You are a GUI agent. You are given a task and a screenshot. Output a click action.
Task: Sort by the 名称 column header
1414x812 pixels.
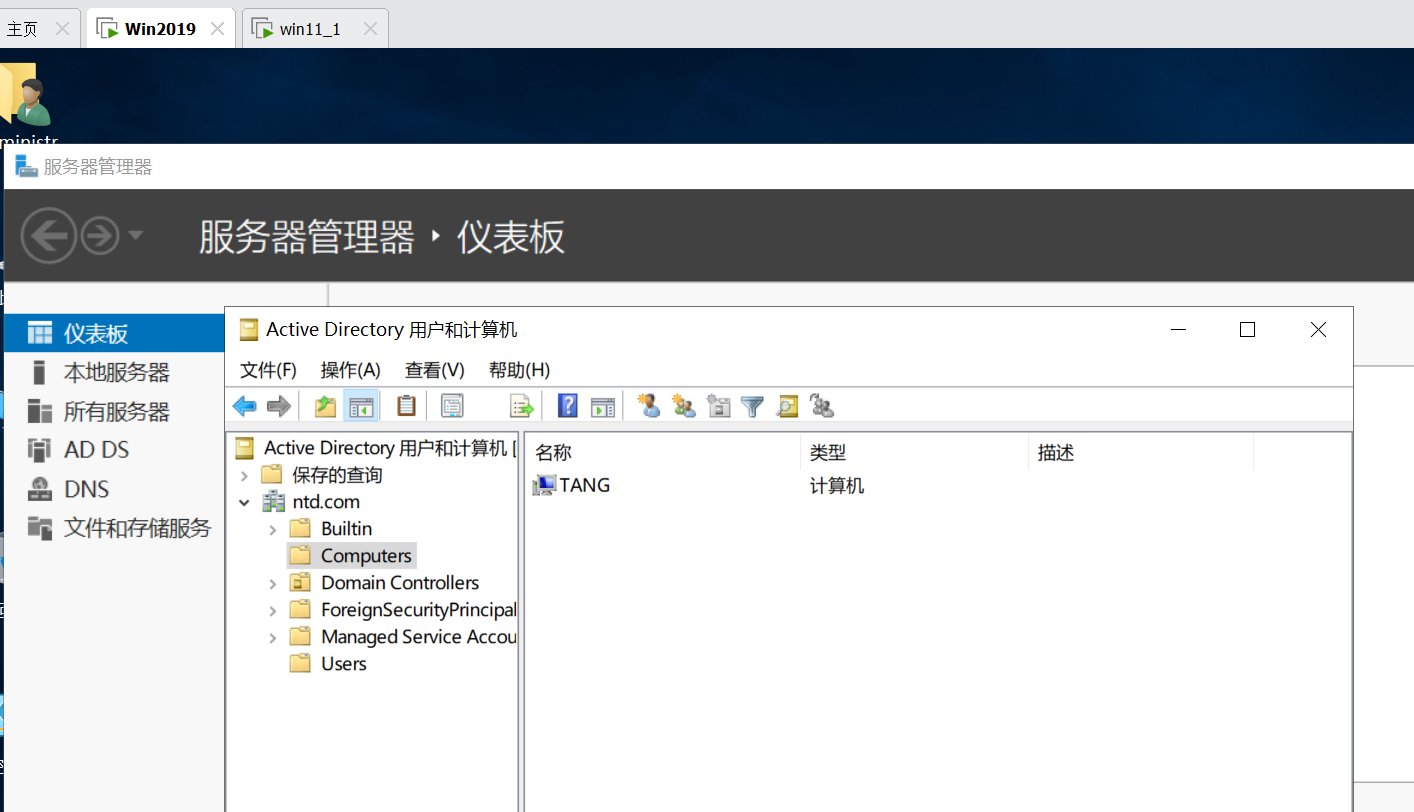pyautogui.click(x=663, y=453)
